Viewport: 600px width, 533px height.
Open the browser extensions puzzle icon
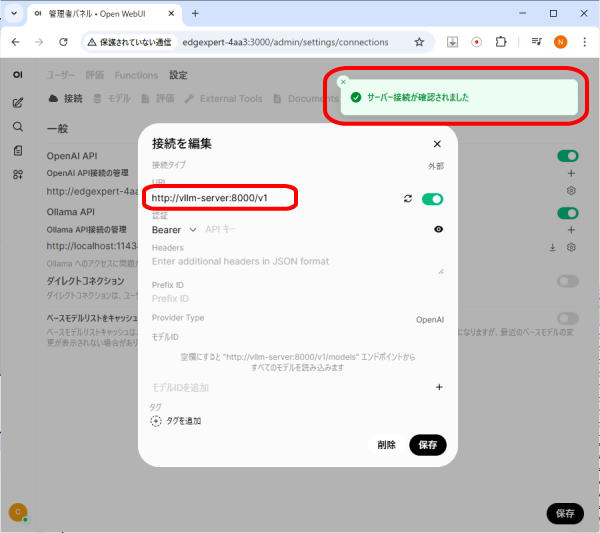(x=501, y=42)
